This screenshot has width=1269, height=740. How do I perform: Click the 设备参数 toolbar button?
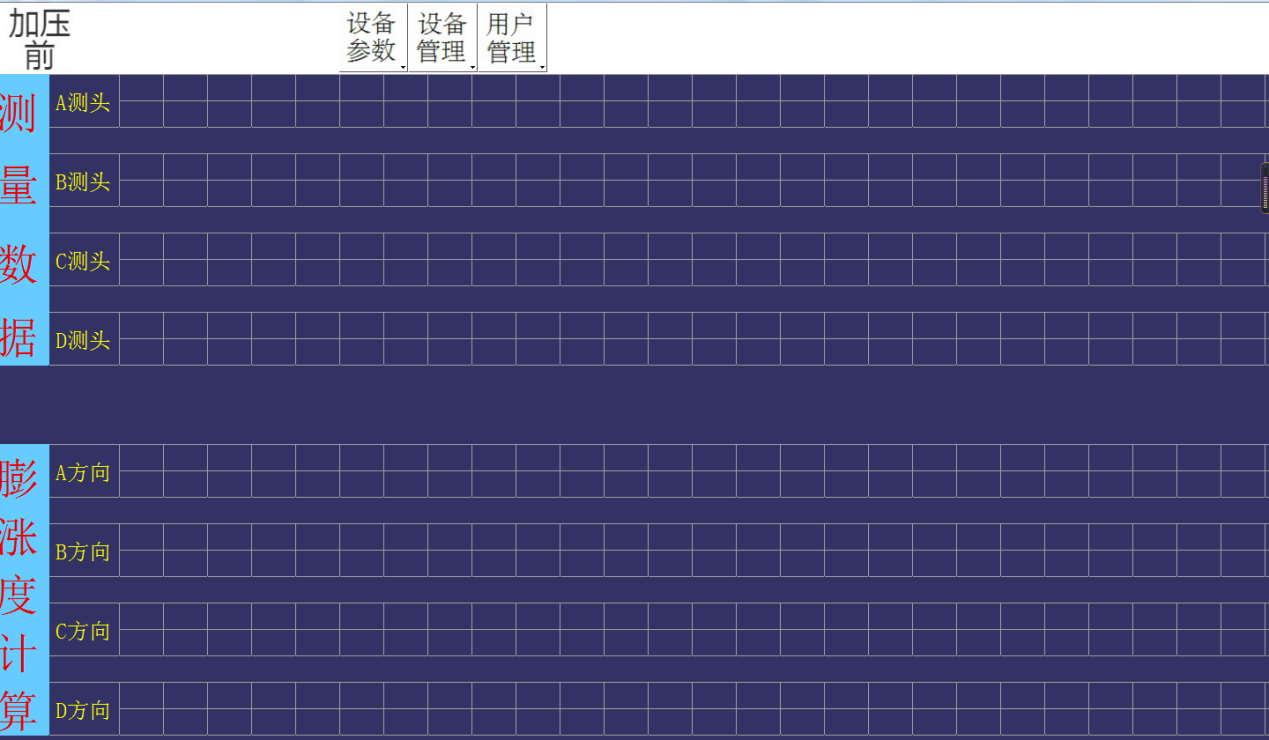pyautogui.click(x=371, y=36)
